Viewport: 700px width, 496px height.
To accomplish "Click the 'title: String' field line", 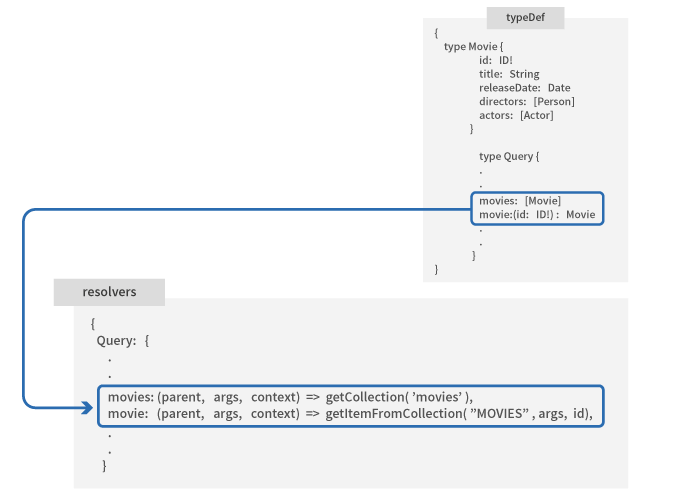I will click(509, 74).
